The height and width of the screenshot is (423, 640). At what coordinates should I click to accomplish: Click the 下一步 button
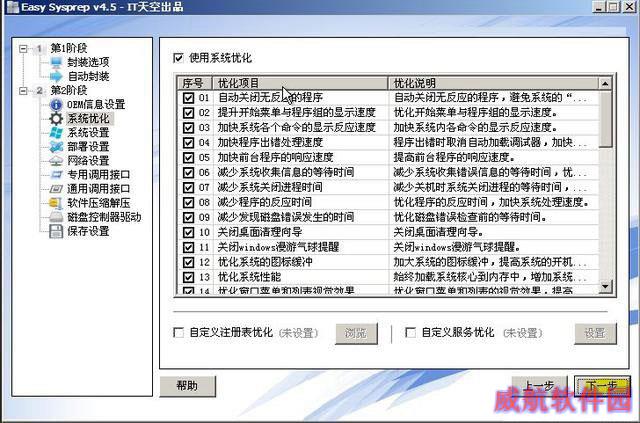(602, 386)
